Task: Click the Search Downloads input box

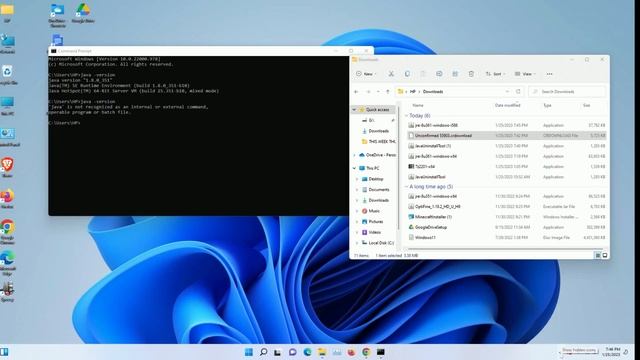Action: click(x=567, y=91)
